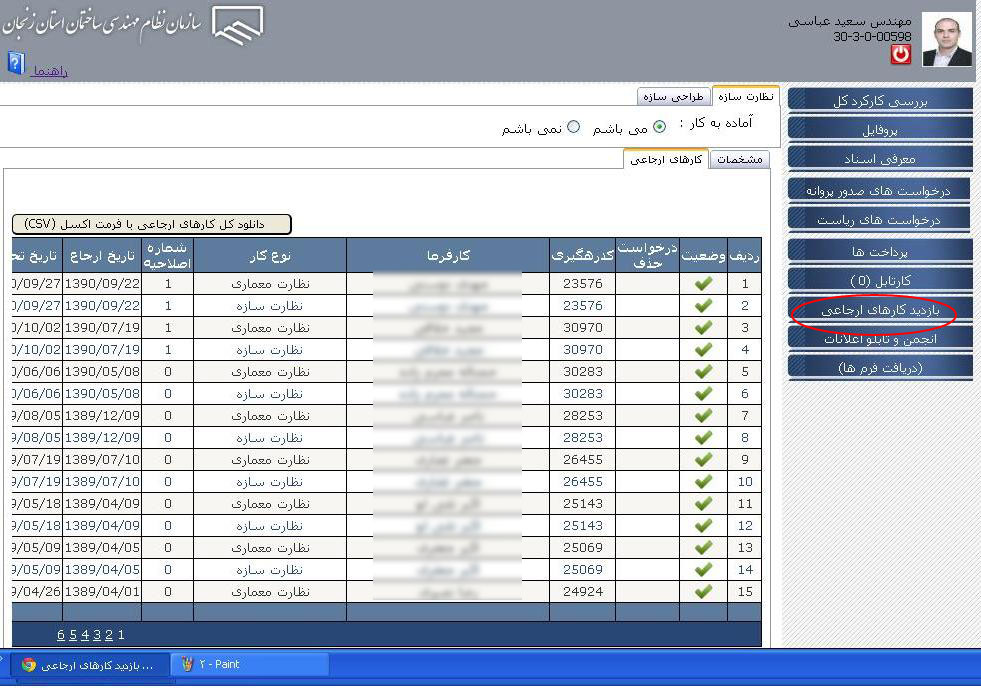Click green check status in row 13

(x=703, y=547)
